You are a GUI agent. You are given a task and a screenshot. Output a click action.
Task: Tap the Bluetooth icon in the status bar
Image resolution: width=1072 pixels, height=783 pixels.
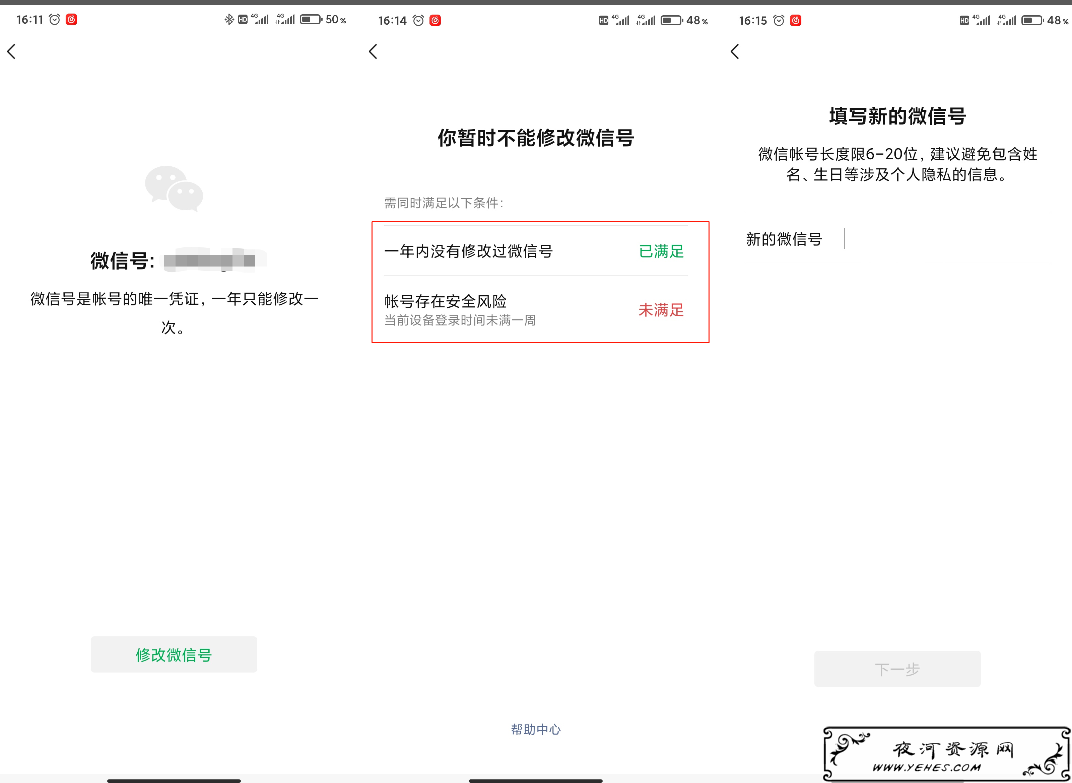pos(229,20)
